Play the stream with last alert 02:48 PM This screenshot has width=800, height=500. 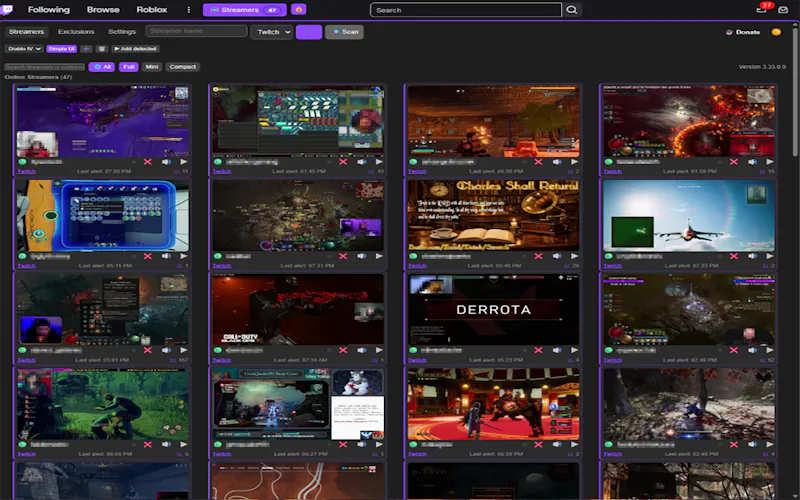pyautogui.click(x=770, y=444)
